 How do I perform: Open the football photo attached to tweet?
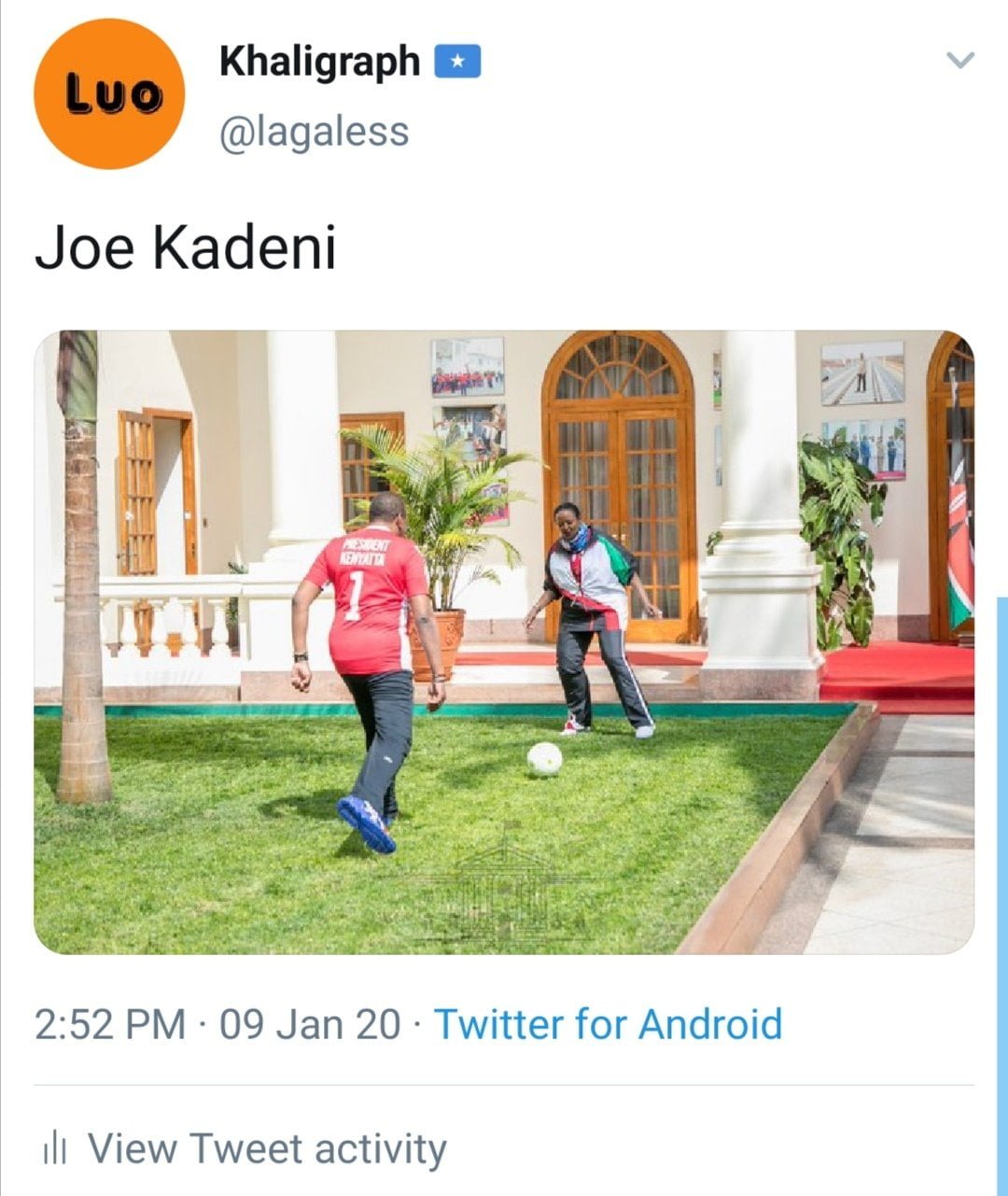[504, 642]
